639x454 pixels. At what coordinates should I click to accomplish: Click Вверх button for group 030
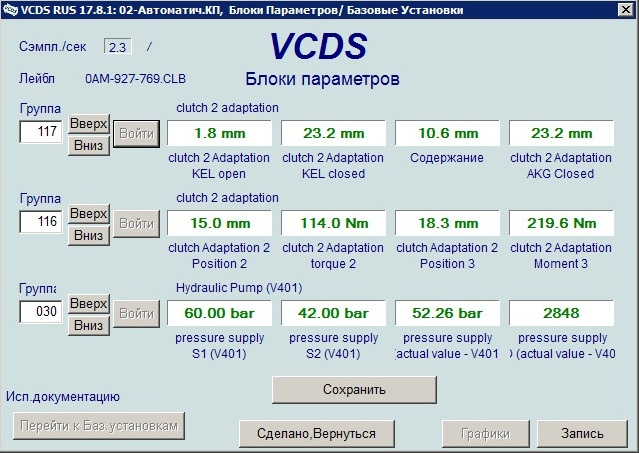88,304
